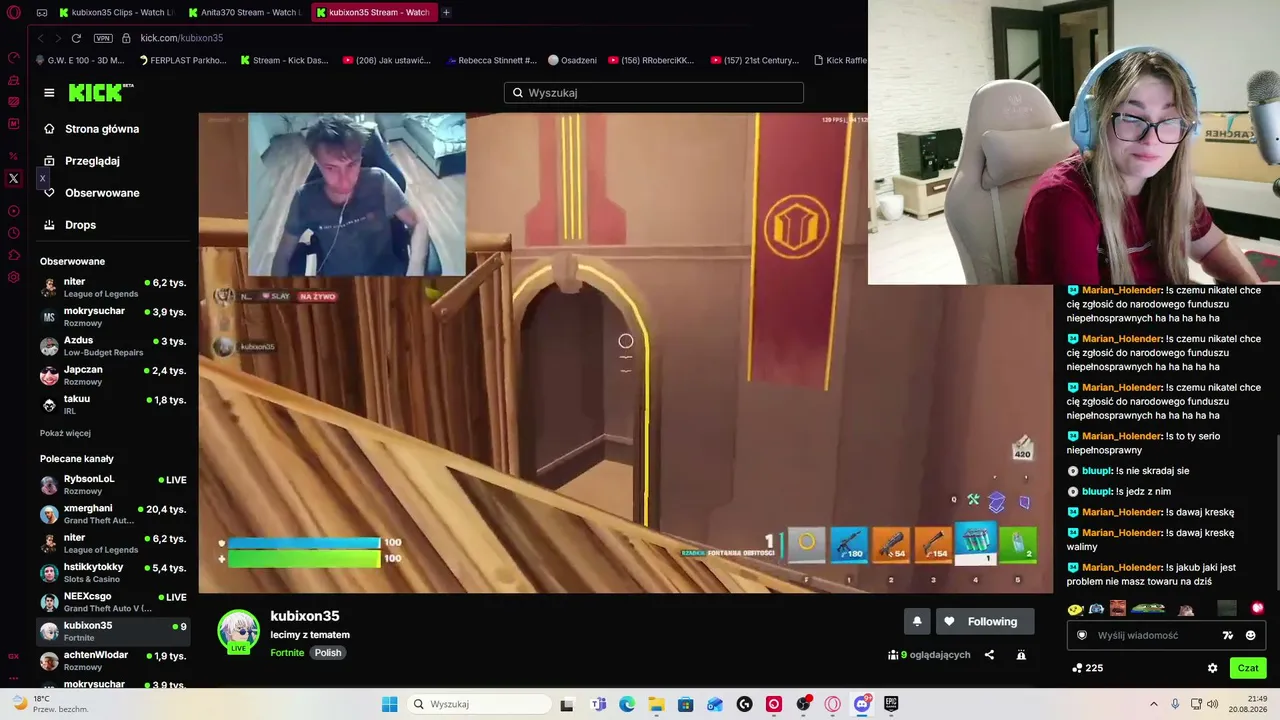This screenshot has height=720, width=1280.
Task: Open followed channel takuu
Action: click(x=113, y=404)
